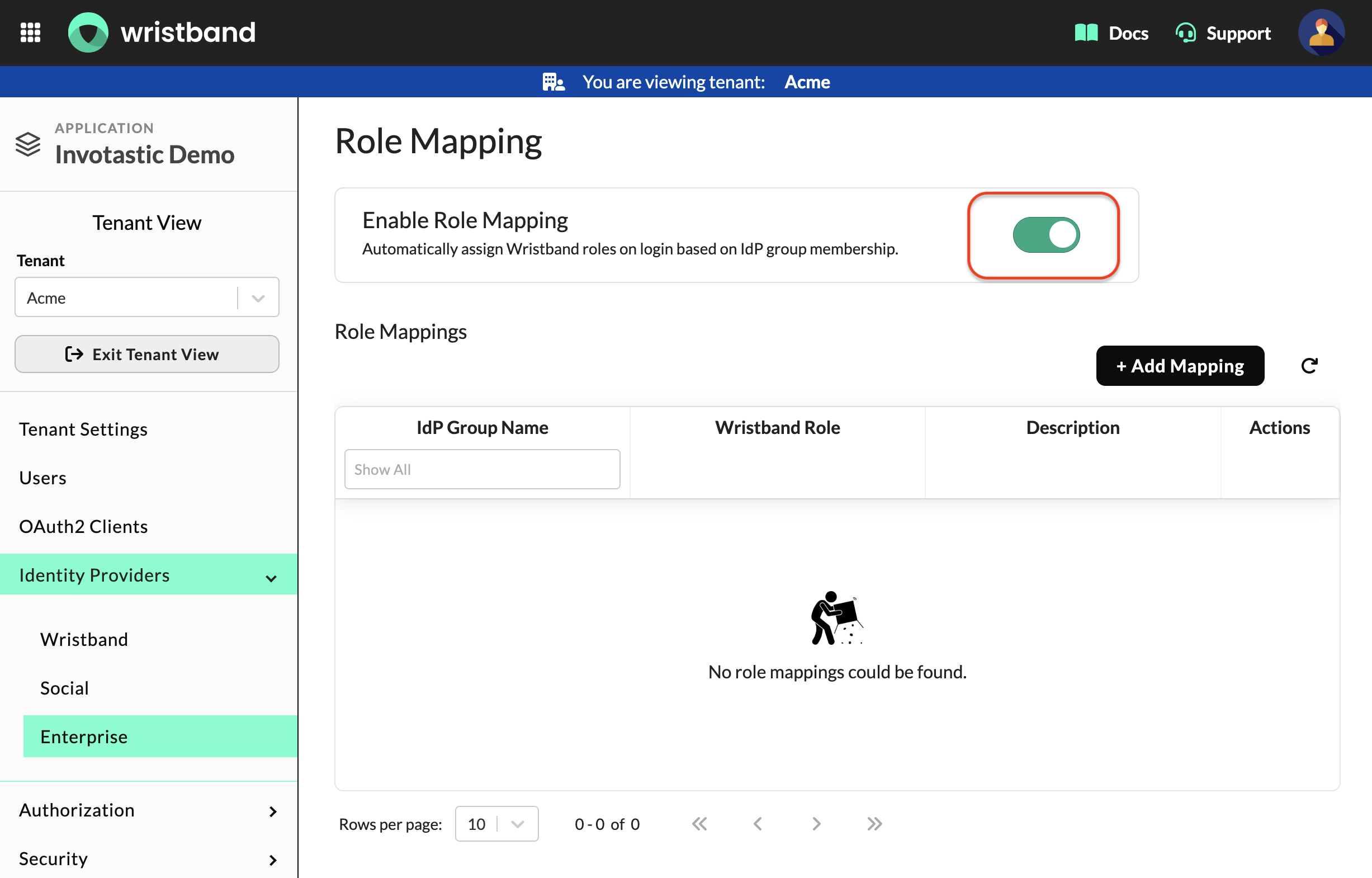Click the application layers icon

point(27,144)
